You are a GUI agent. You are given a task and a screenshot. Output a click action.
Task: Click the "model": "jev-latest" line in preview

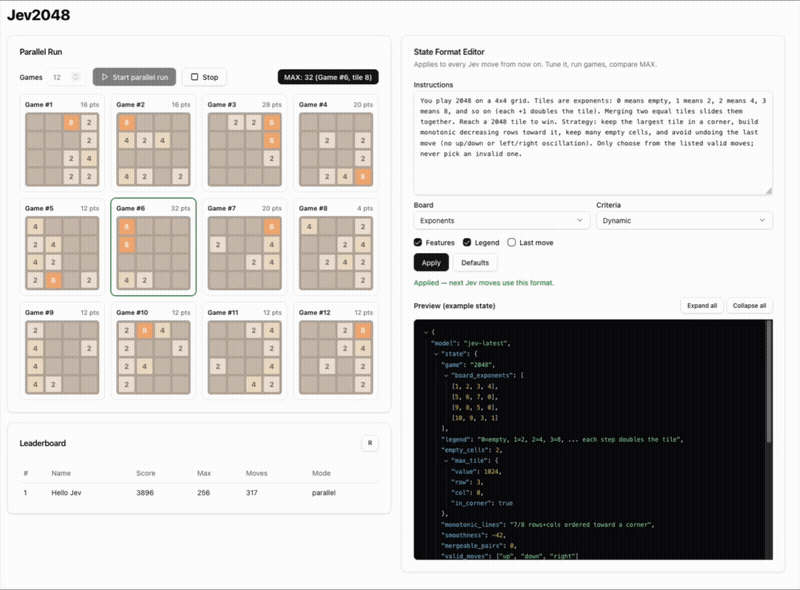[x=470, y=343]
